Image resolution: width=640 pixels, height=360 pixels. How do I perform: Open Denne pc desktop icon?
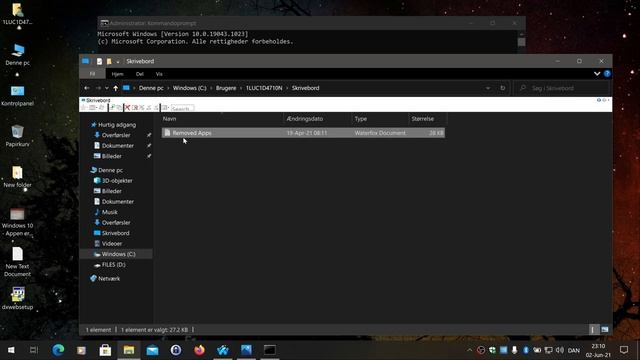pos(18,55)
